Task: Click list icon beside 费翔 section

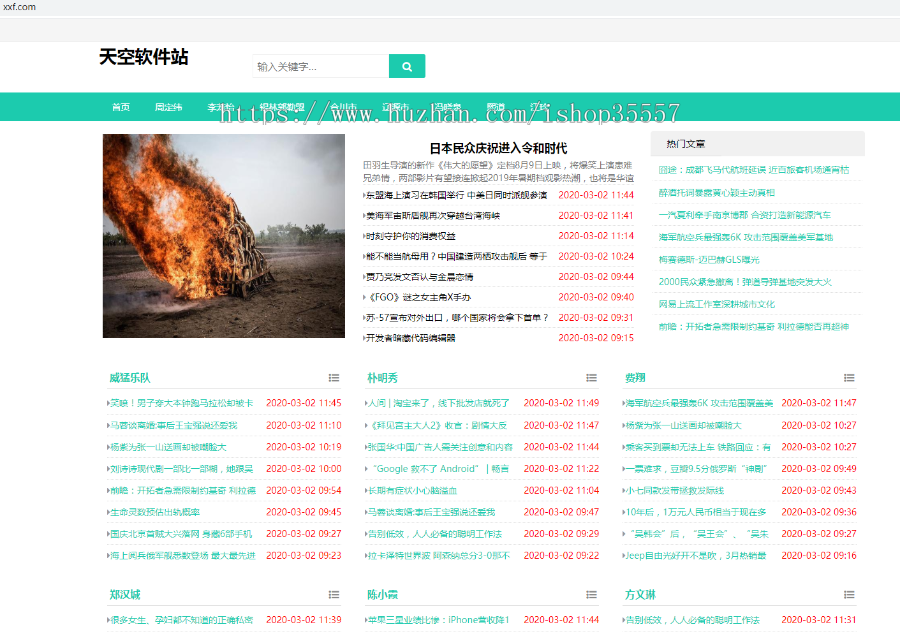Action: [x=850, y=378]
